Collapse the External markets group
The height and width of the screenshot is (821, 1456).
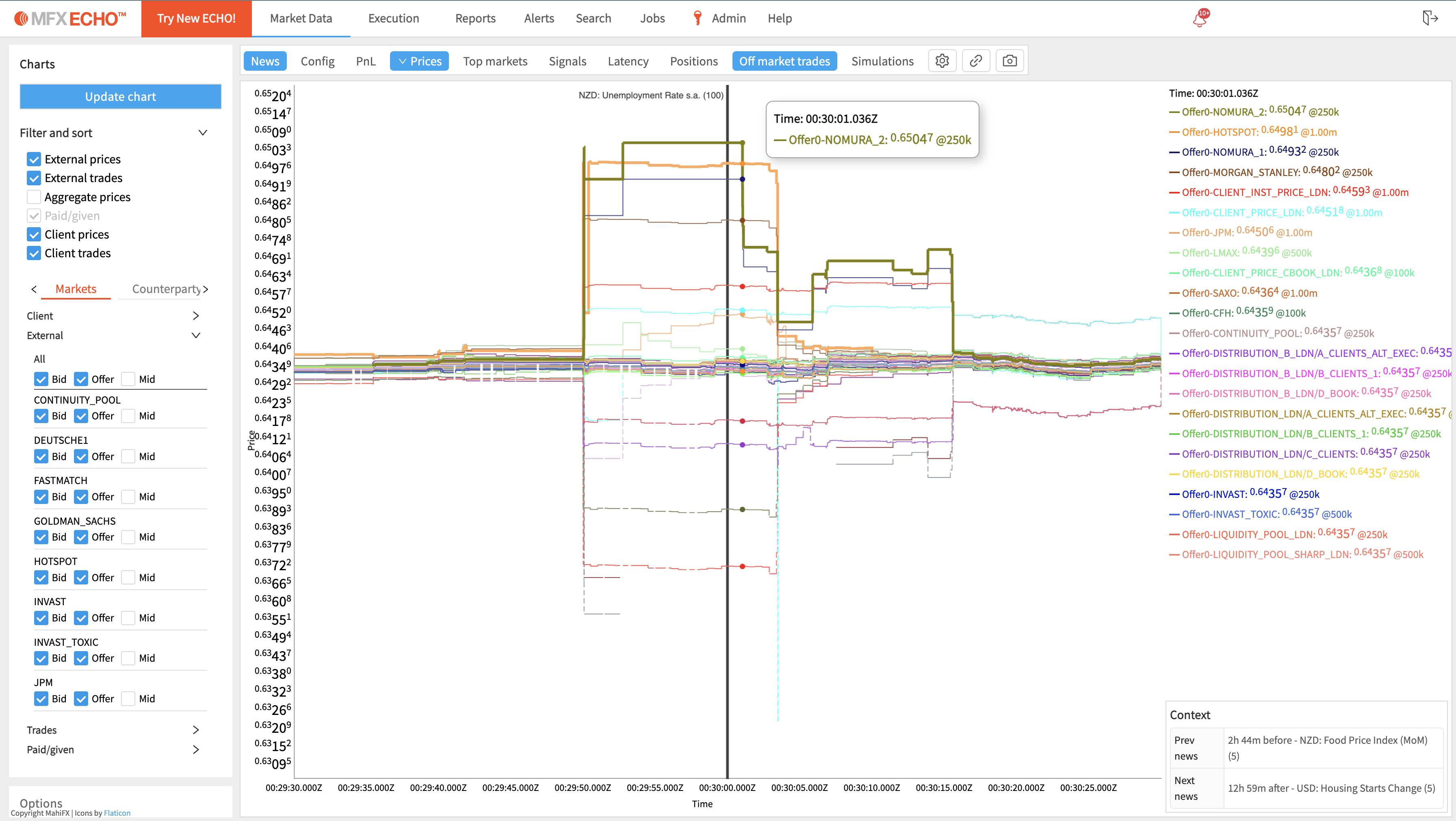195,336
